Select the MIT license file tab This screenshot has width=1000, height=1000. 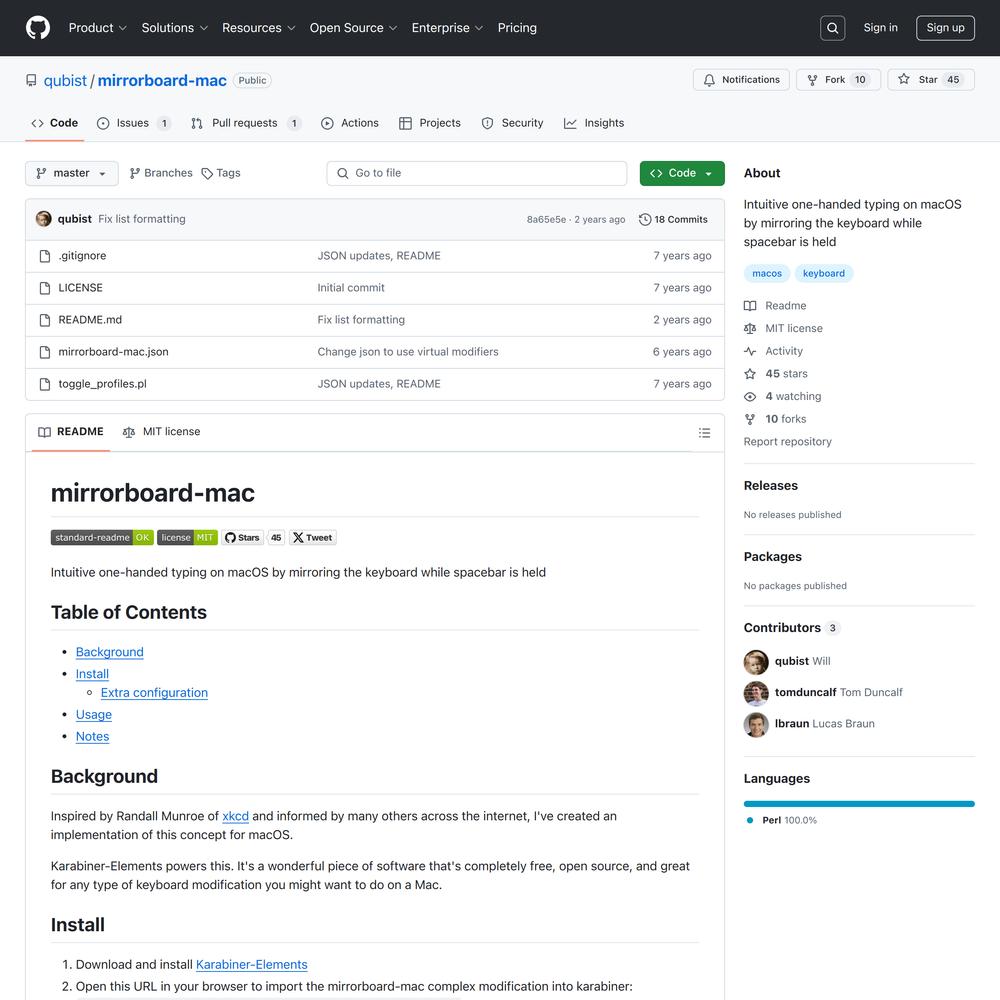tap(161, 432)
